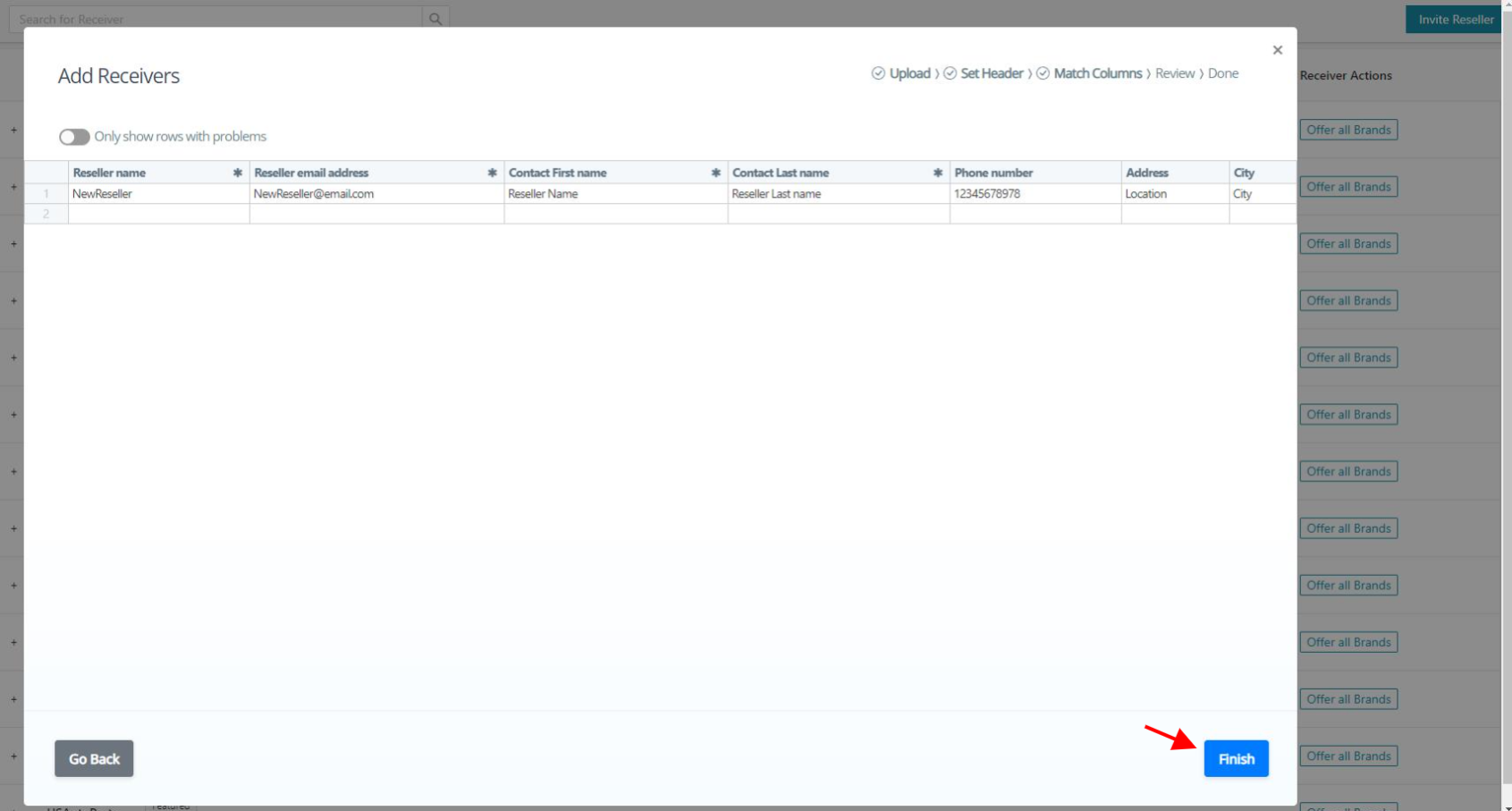Select the Review step in breadcrumb
Image resolution: width=1512 pixels, height=811 pixels.
[x=1174, y=73]
